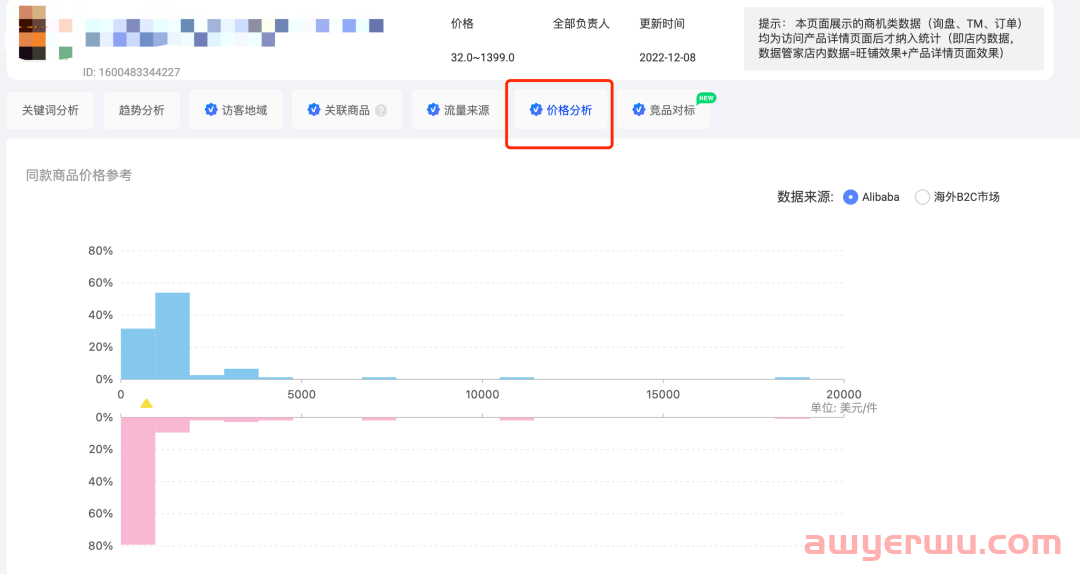Click the large pink bar in lower chart
The height and width of the screenshot is (574, 1080).
coord(138,480)
